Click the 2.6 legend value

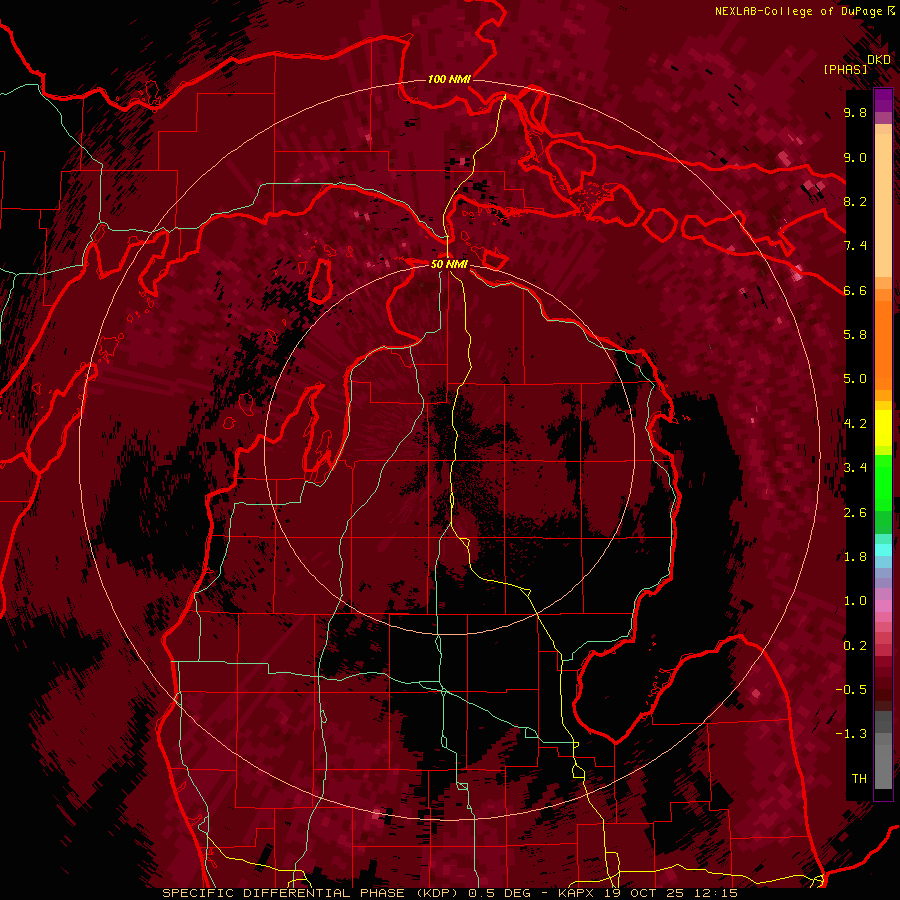click(x=855, y=513)
